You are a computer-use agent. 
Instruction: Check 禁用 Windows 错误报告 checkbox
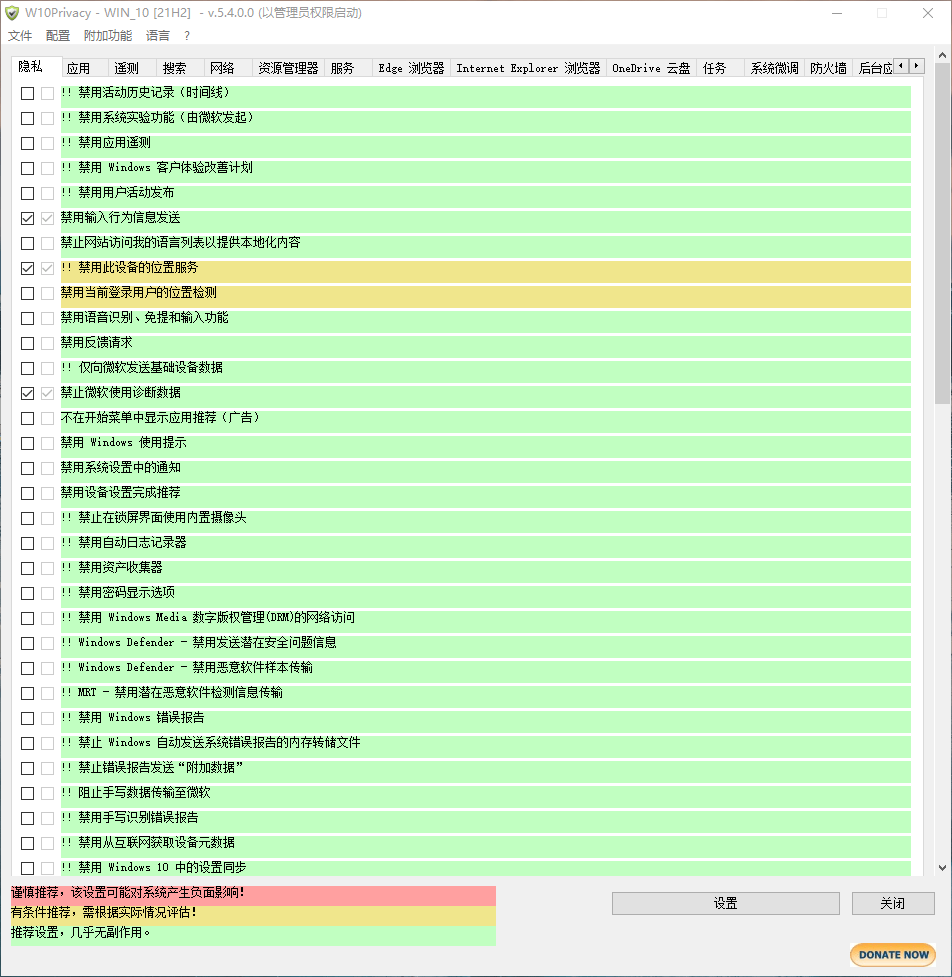coord(27,718)
